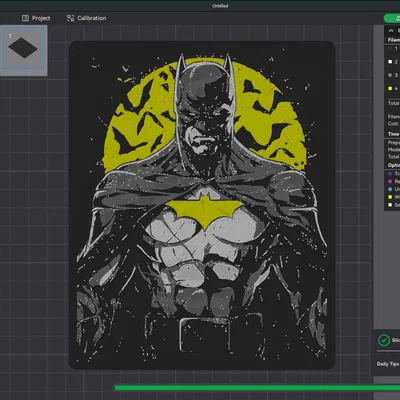Toggle the white seams option swatch
This screenshot has width=400, height=400.
(x=390, y=205)
